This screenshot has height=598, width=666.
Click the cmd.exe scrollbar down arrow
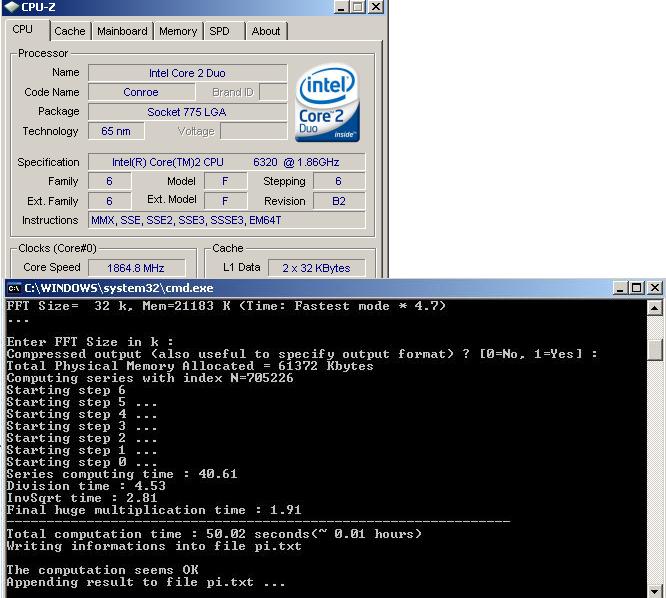click(x=655, y=591)
